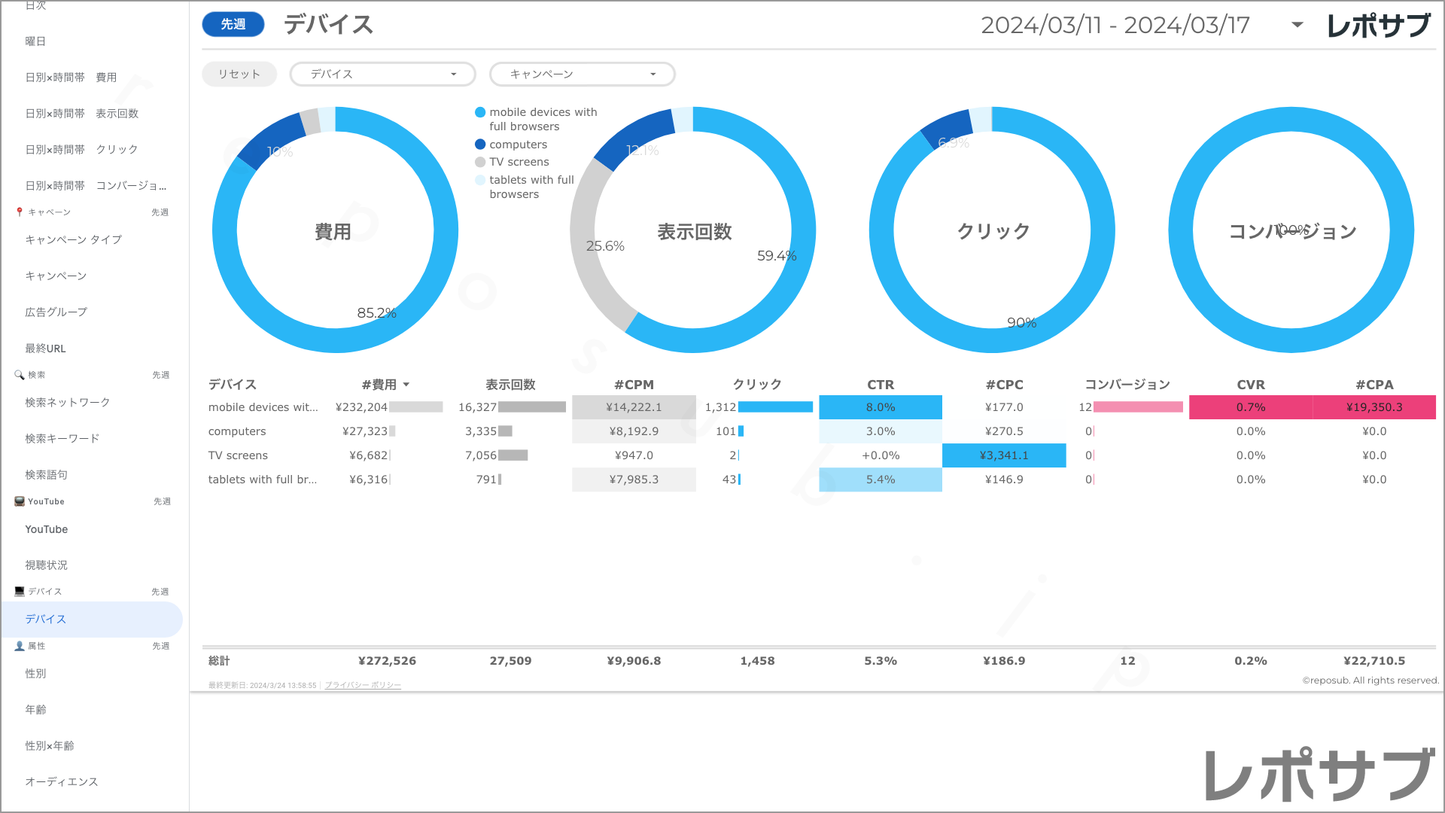1445x813 pixels.
Task: Open the プライバシー ポリシー link
Action: 363,685
